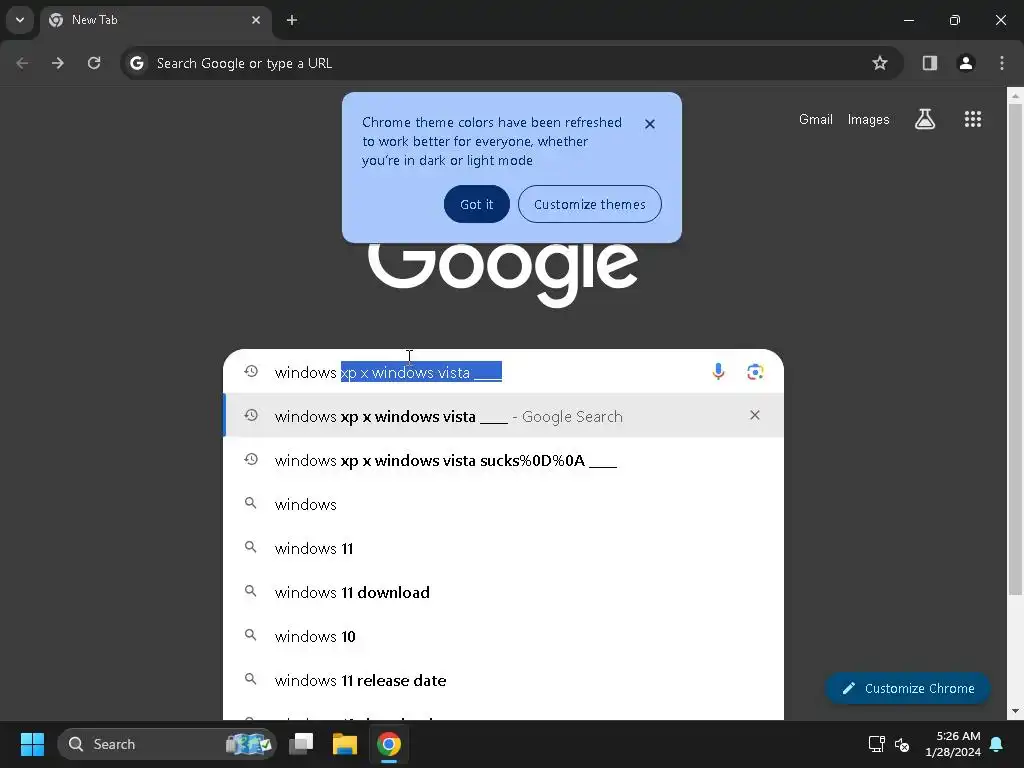Viewport: 1024px width, 768px height.
Task: Click the page vertical scrollbar thumb
Action: click(1015, 349)
